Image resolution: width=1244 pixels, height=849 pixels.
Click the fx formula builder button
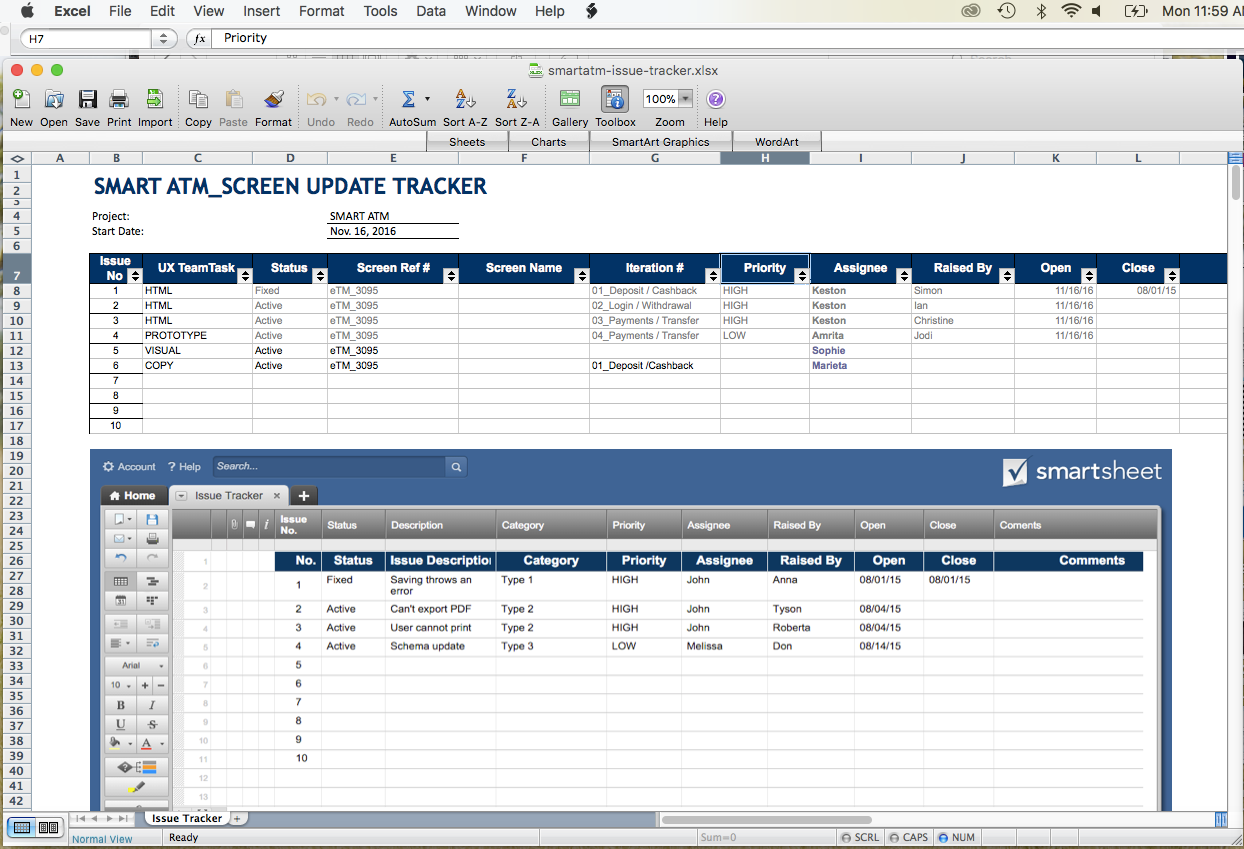click(199, 38)
